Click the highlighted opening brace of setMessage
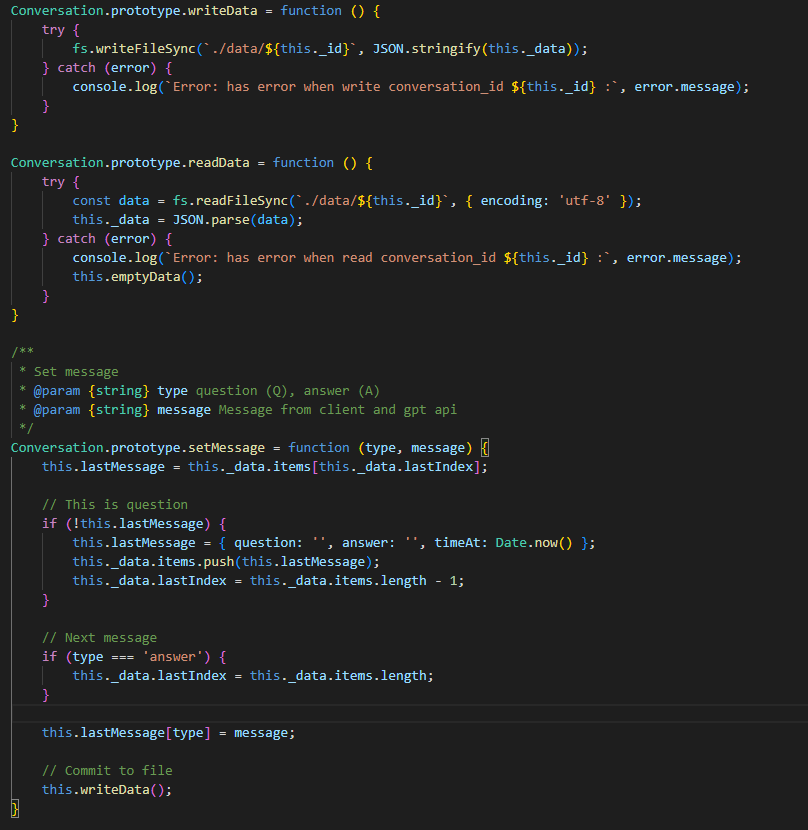Image resolution: width=808 pixels, height=830 pixels. click(484, 448)
